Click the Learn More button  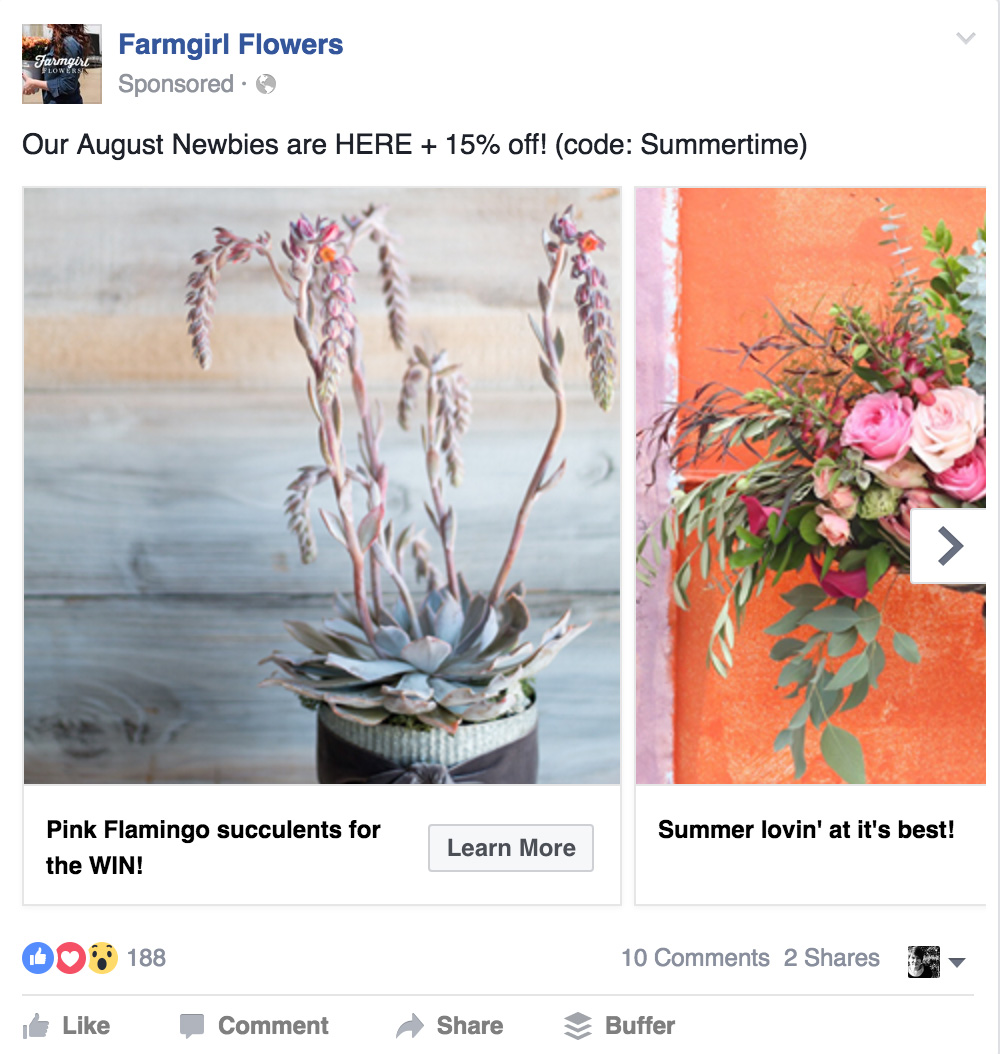pos(511,848)
